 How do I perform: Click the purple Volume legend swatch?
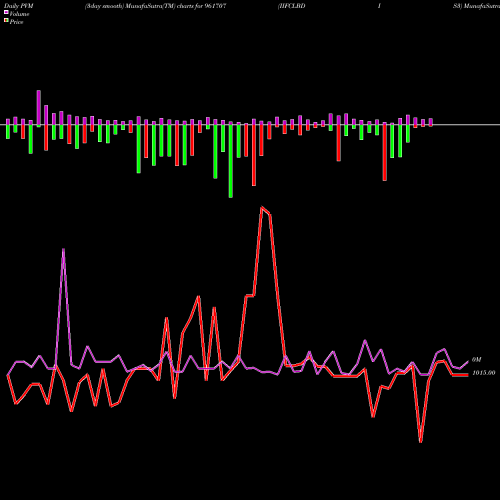(6, 12)
